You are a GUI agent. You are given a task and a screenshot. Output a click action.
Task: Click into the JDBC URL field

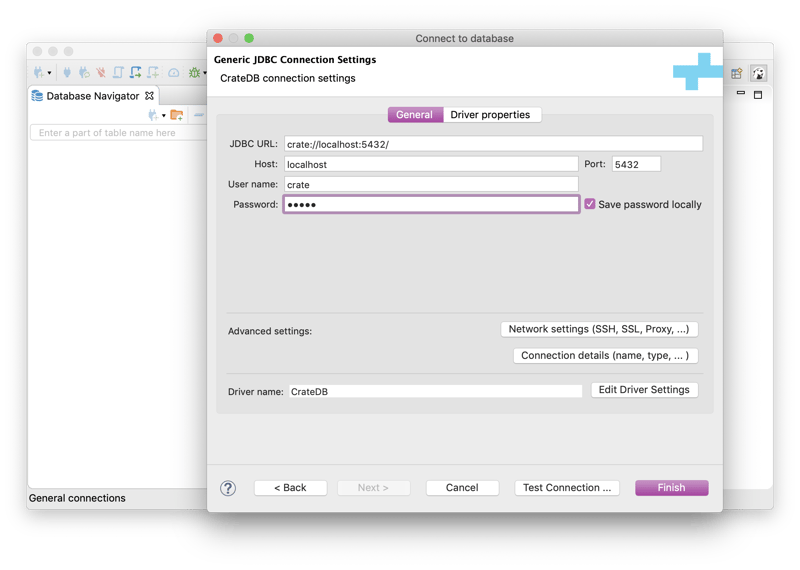493,144
